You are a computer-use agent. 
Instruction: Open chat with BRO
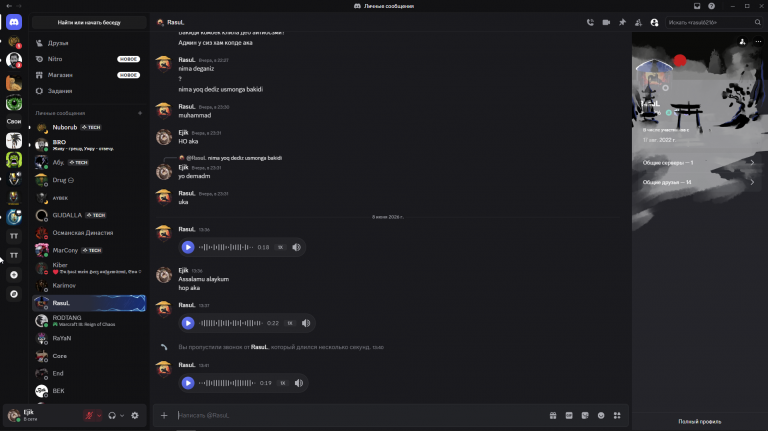[89, 145]
